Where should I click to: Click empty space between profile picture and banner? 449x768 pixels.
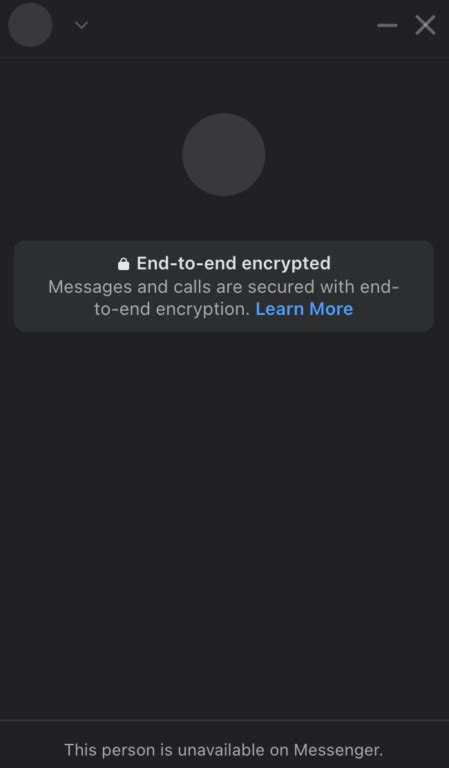click(x=224, y=218)
